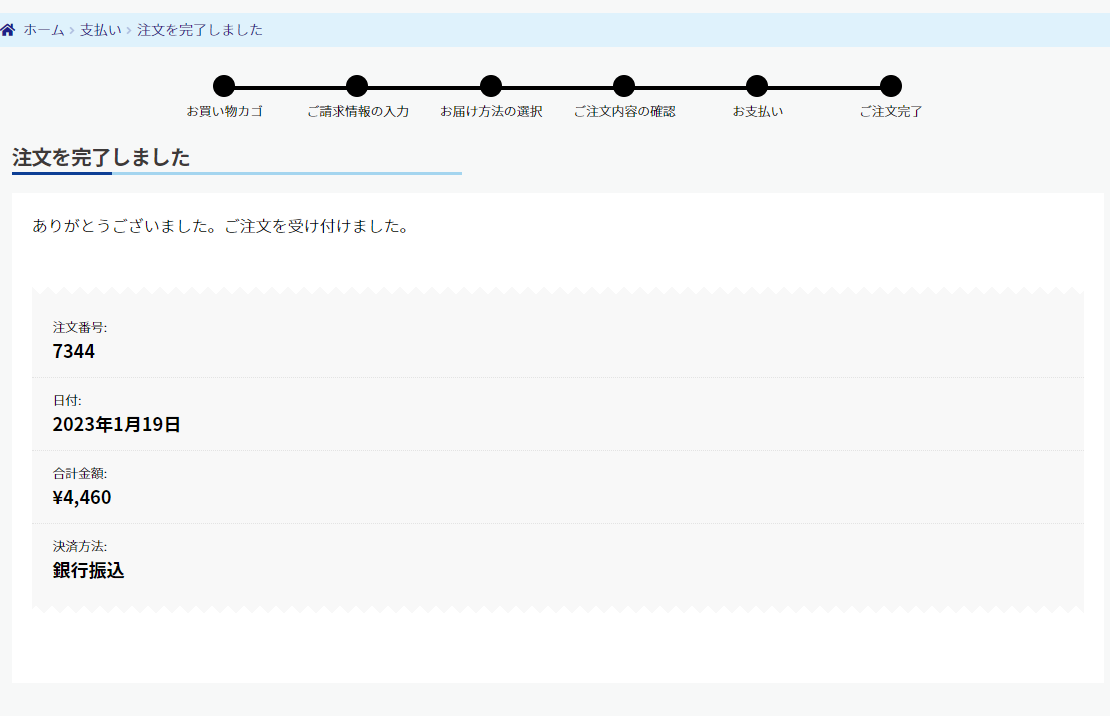This screenshot has width=1110, height=716.
Task: Click the お買い物カゴ step label
Action: coord(224,111)
